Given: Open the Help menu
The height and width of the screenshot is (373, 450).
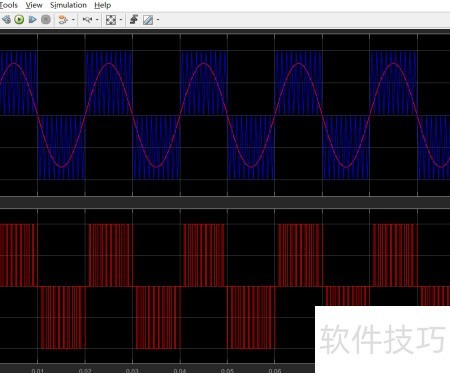Looking at the screenshot, I should (x=103, y=5).
